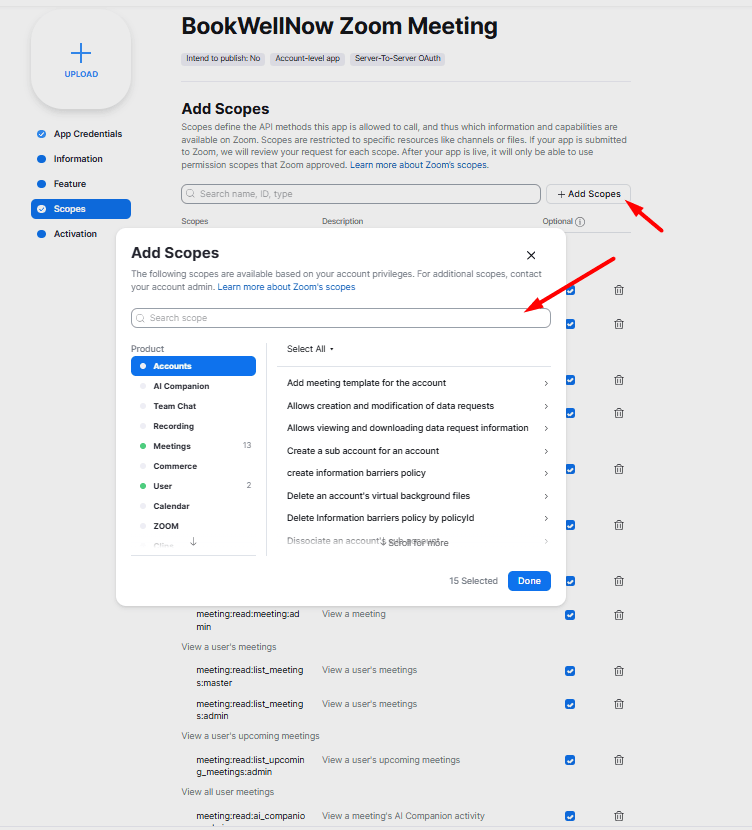Screen dimensions: 752x830
Task: Delete the meeting:read:list_meetings:admin scope
Action: point(619,703)
